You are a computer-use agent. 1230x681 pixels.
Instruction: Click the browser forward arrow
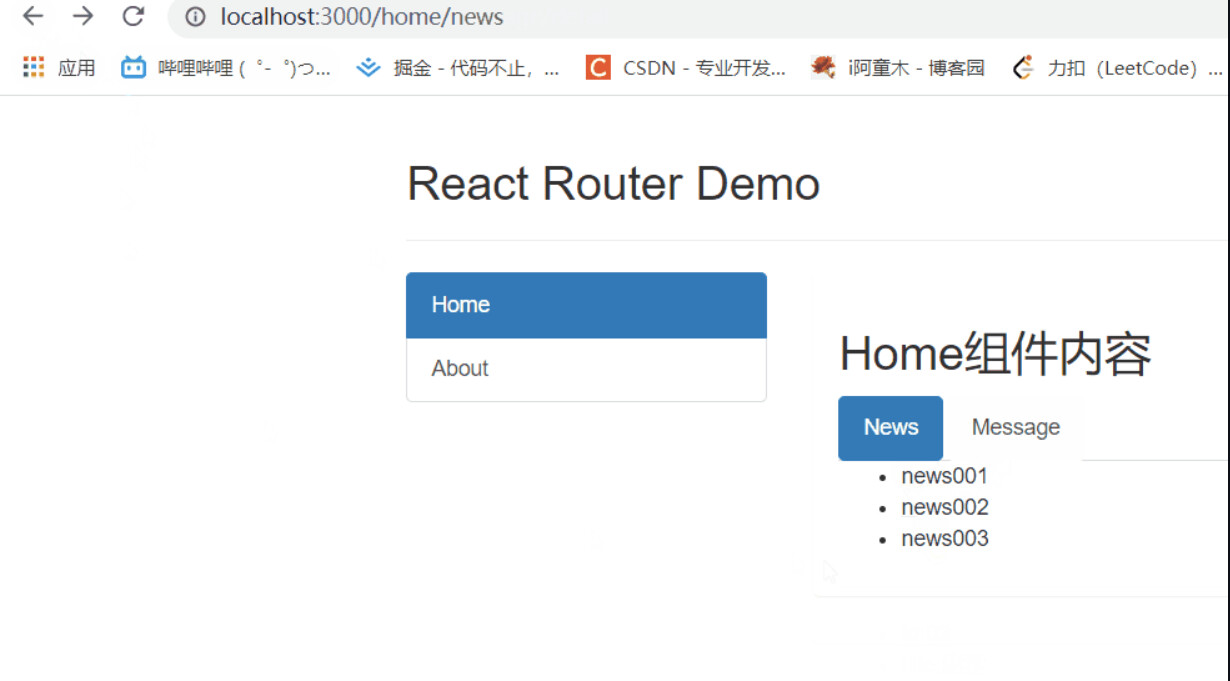pyautogui.click(x=83, y=17)
